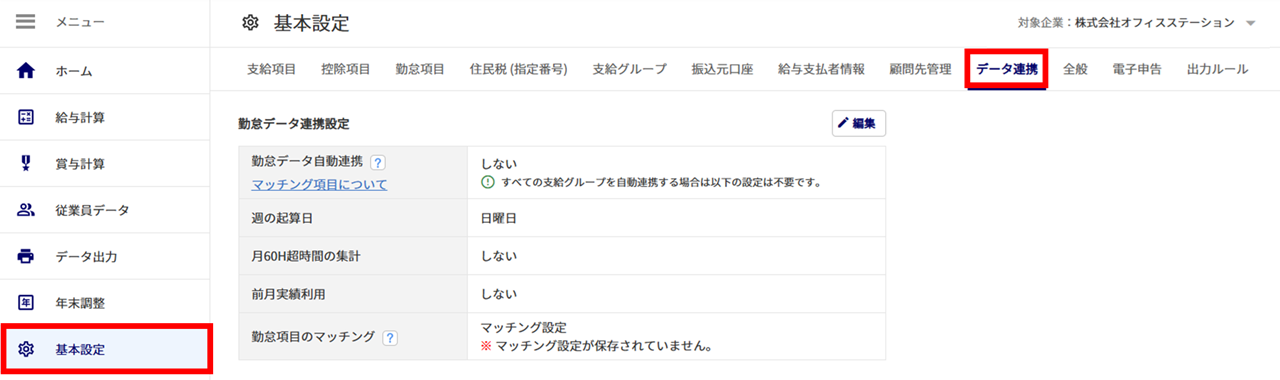This screenshot has height=380, width=1280.
Task: Click the hamburger menu icon
Action: pyautogui.click(x=26, y=22)
